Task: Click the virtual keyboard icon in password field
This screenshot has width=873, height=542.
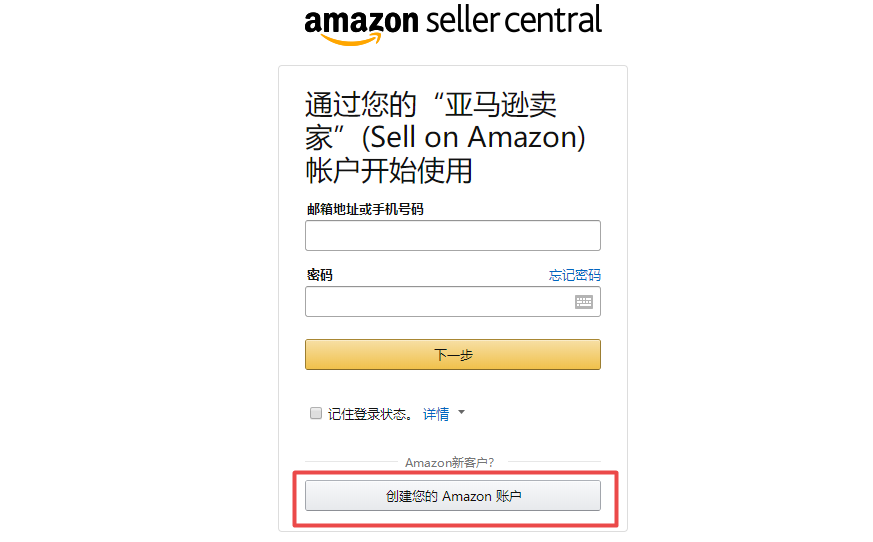Action: [584, 302]
